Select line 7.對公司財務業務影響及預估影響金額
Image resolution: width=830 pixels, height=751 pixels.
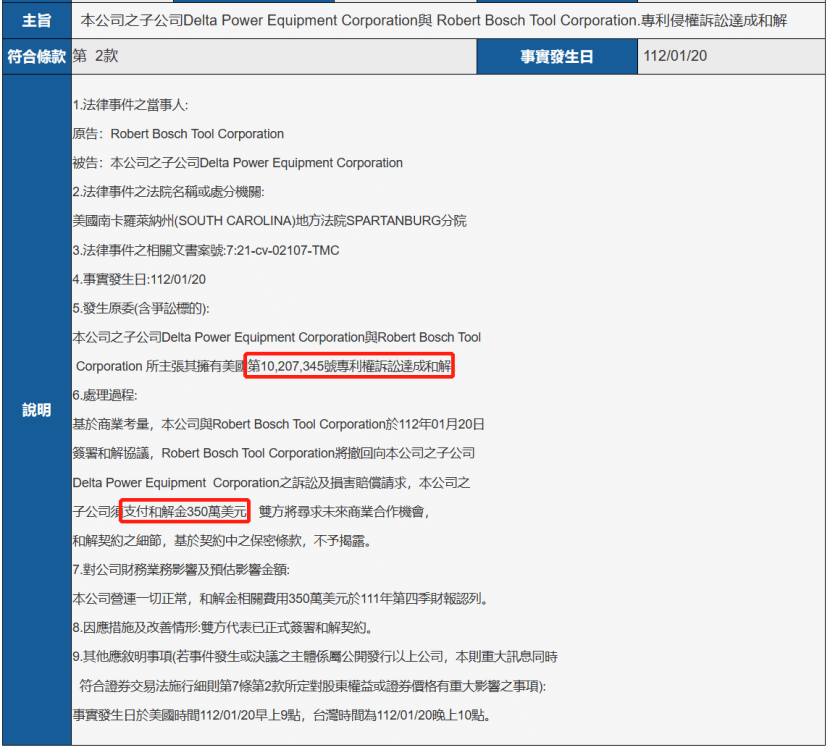tap(181, 569)
